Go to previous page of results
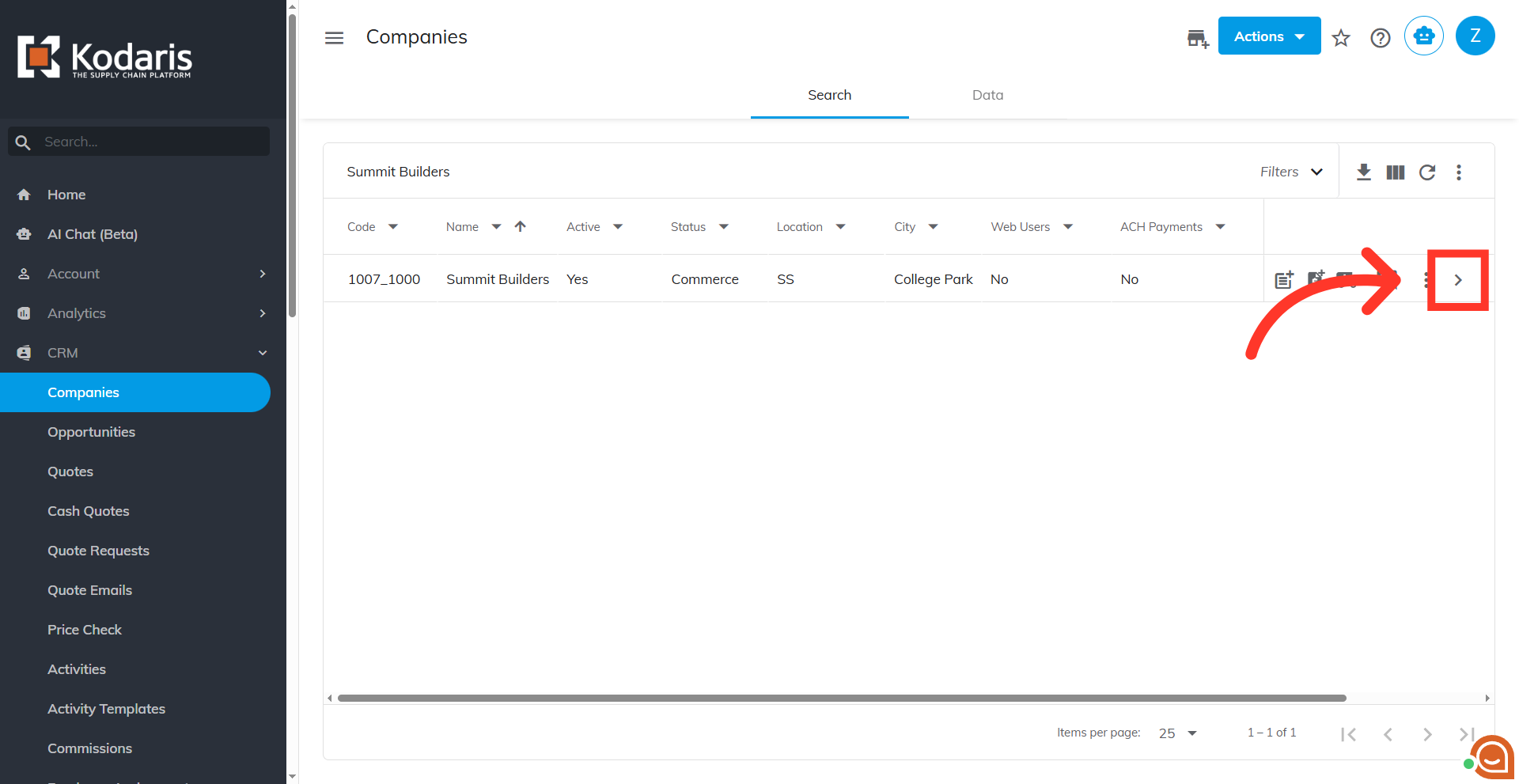This screenshot has width=1519, height=784. coord(1388,734)
